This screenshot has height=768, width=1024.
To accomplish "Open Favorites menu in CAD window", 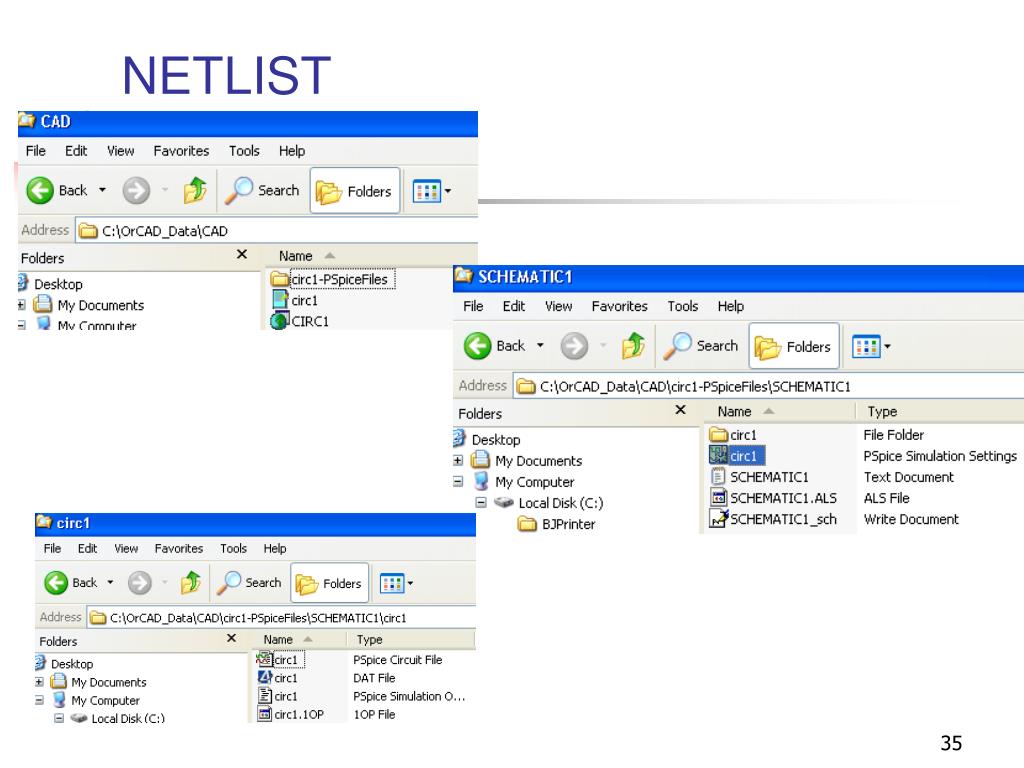I will click(x=181, y=151).
